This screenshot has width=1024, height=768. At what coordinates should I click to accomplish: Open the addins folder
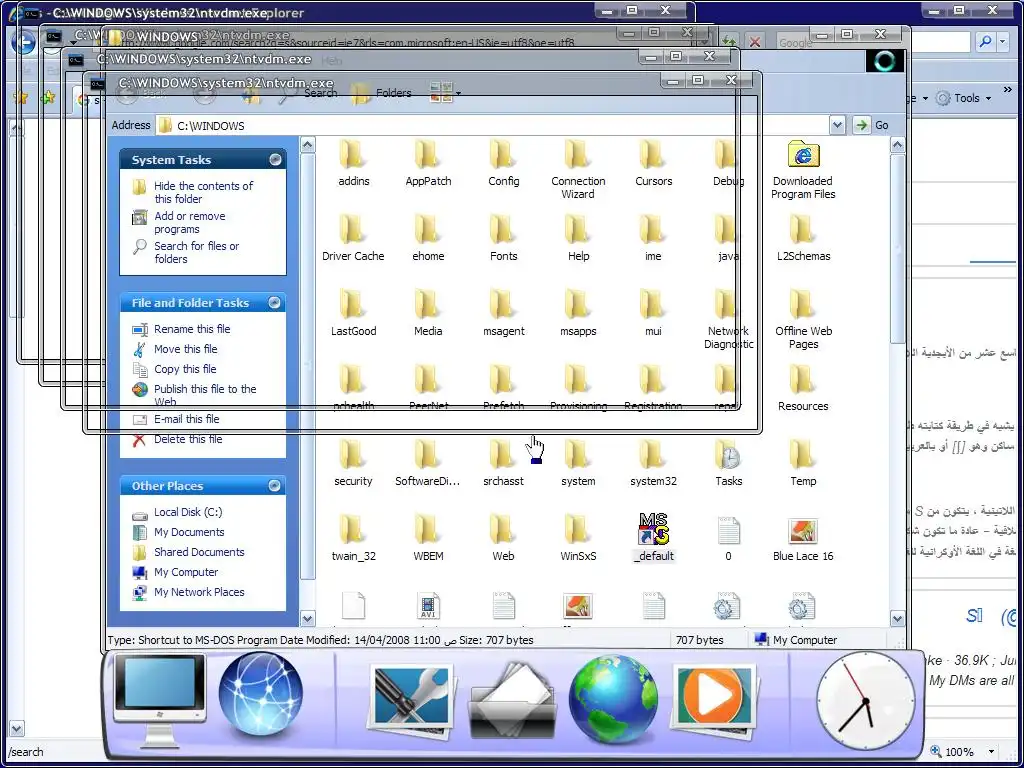[x=353, y=164]
